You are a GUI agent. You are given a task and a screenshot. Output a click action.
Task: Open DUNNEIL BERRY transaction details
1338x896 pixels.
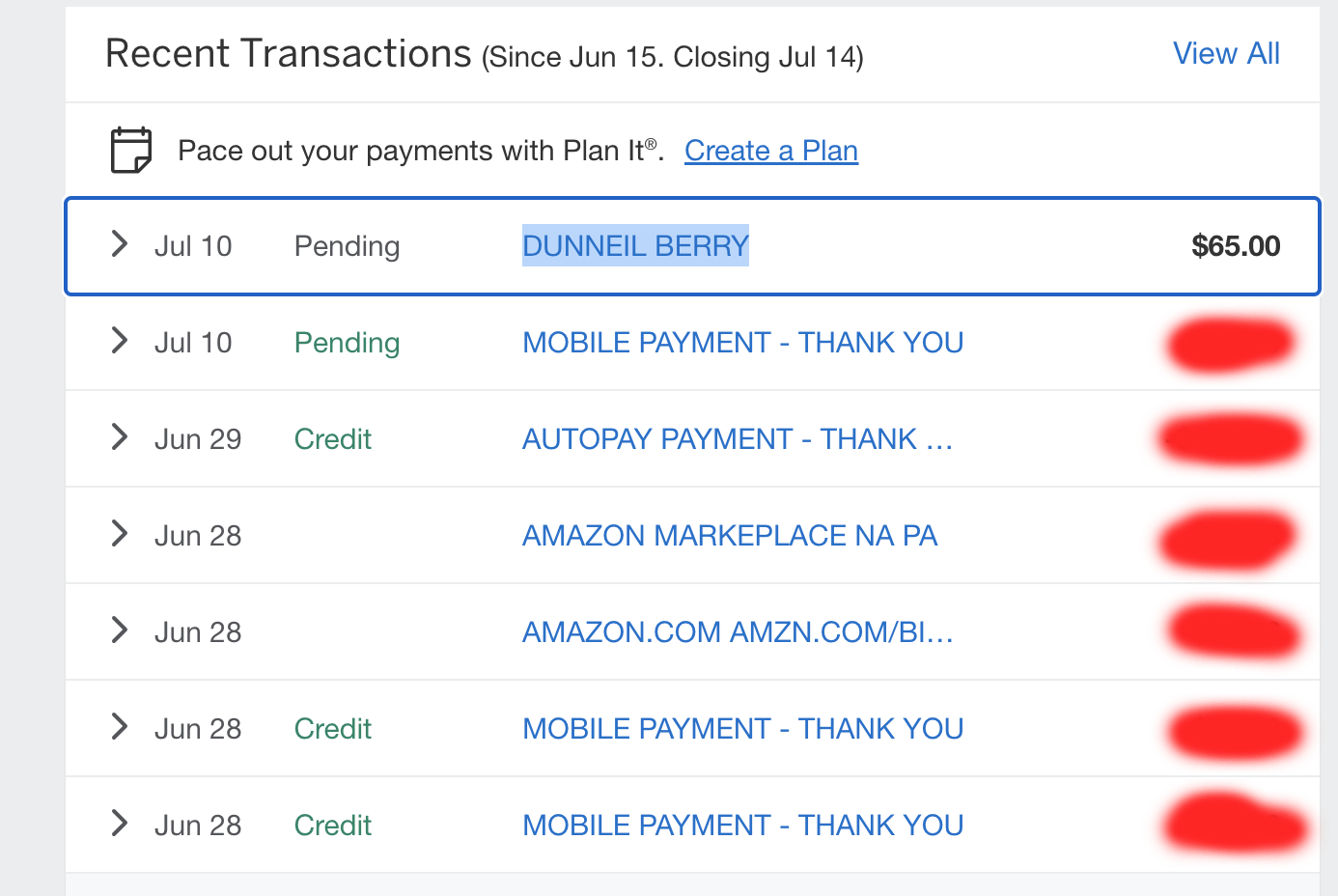coord(635,246)
